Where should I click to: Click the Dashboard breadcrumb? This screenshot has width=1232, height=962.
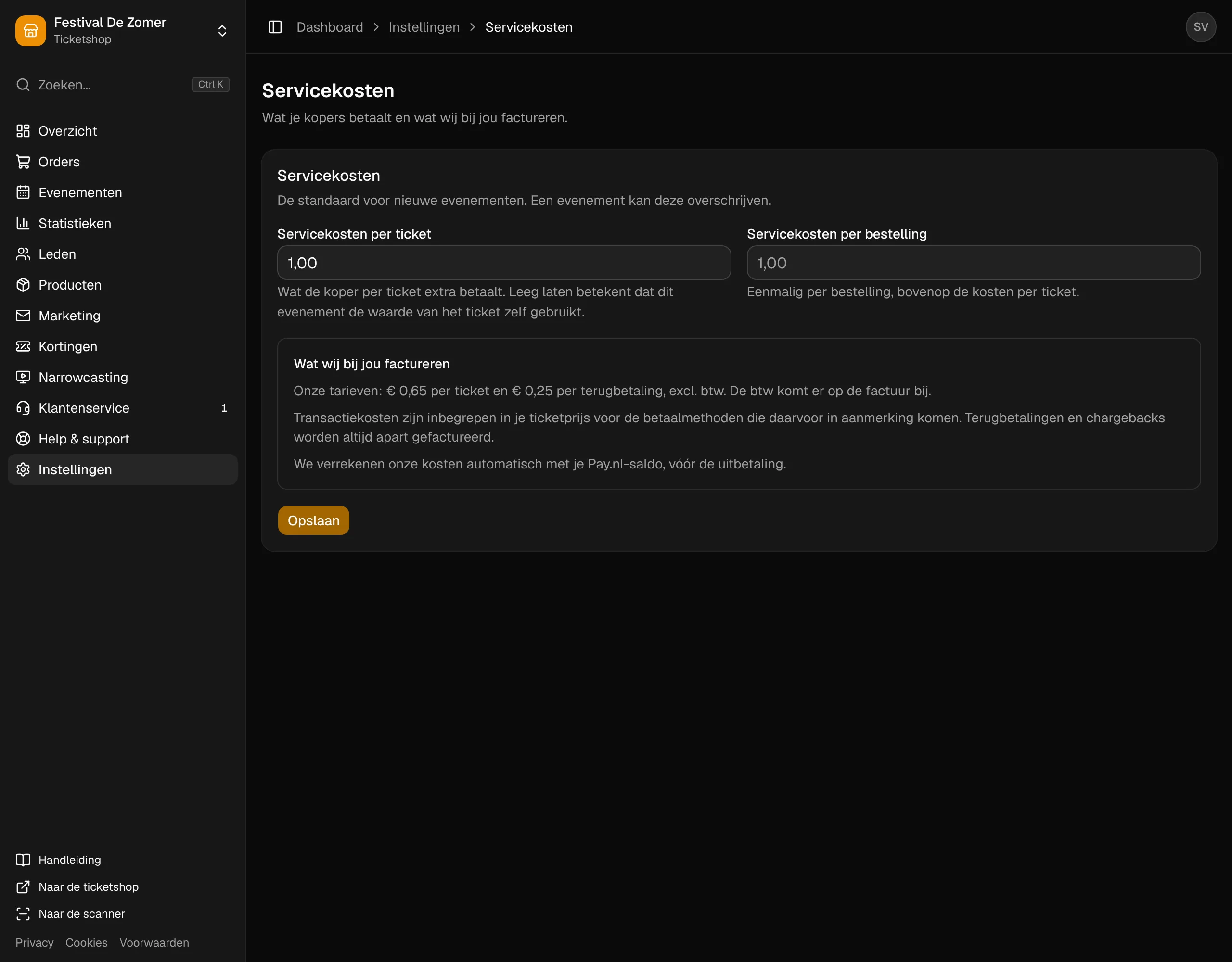click(x=330, y=27)
